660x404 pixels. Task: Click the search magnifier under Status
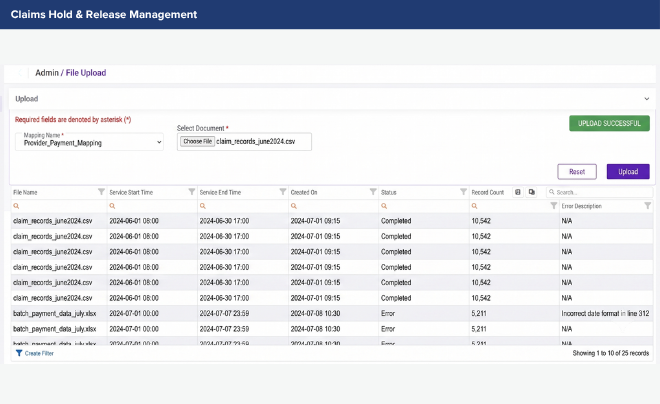(384, 206)
